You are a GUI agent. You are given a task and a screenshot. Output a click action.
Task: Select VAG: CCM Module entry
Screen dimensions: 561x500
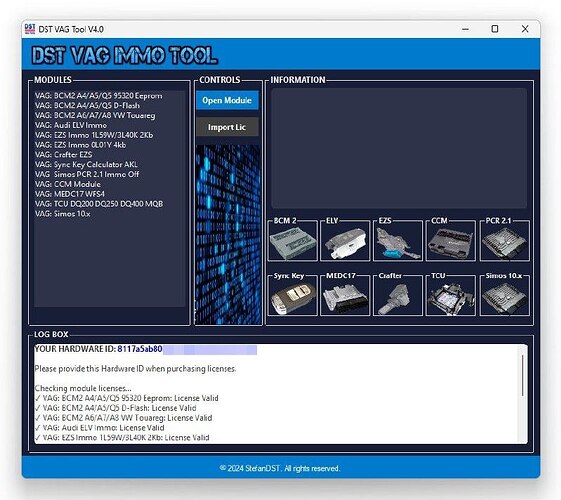pos(68,184)
